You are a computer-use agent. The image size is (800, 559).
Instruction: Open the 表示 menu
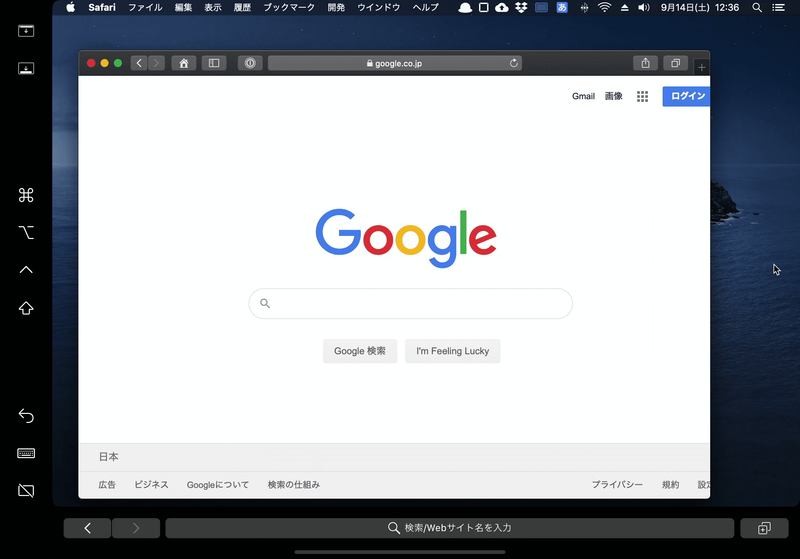tap(213, 7)
